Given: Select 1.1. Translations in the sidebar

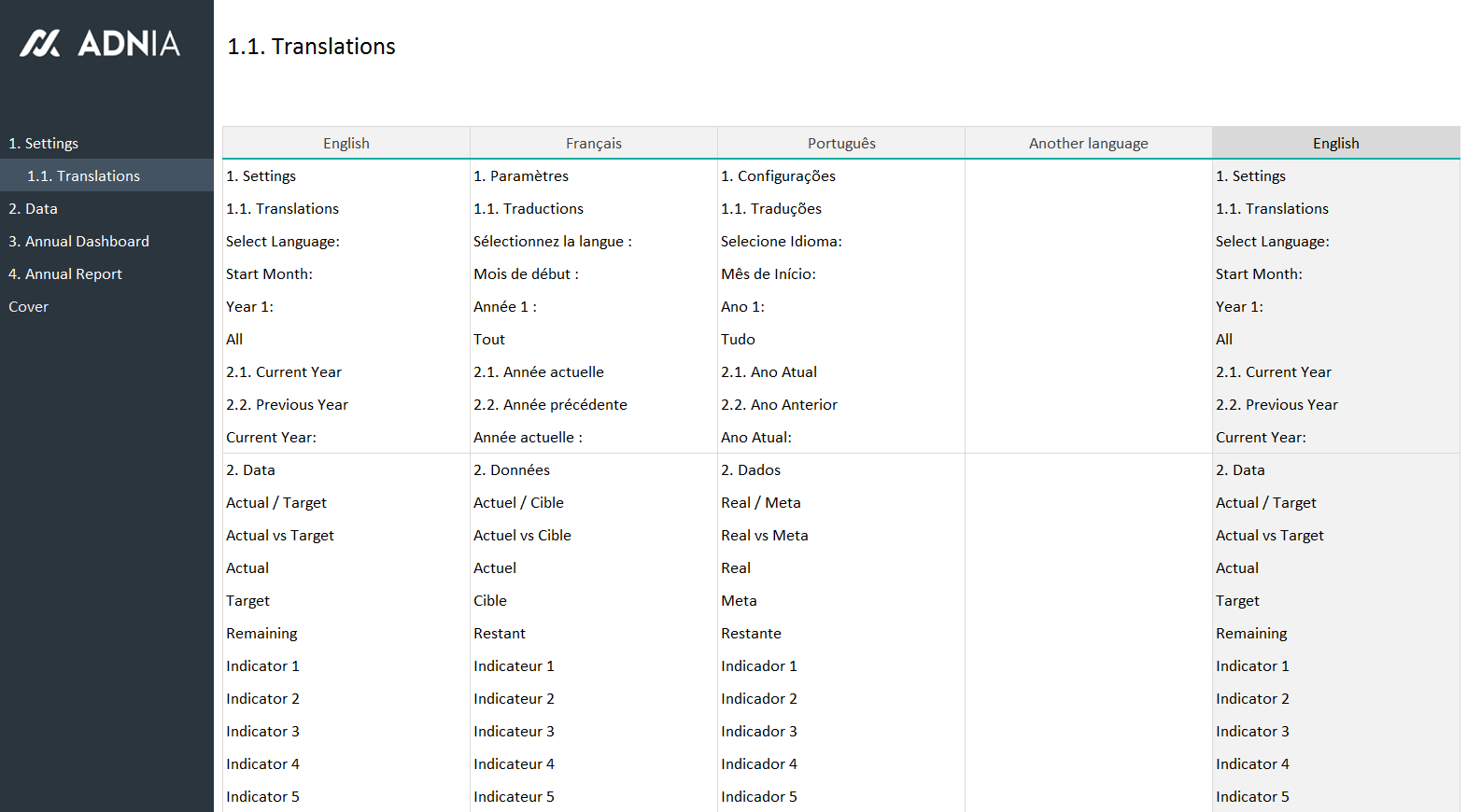Looking at the screenshot, I should (83, 176).
